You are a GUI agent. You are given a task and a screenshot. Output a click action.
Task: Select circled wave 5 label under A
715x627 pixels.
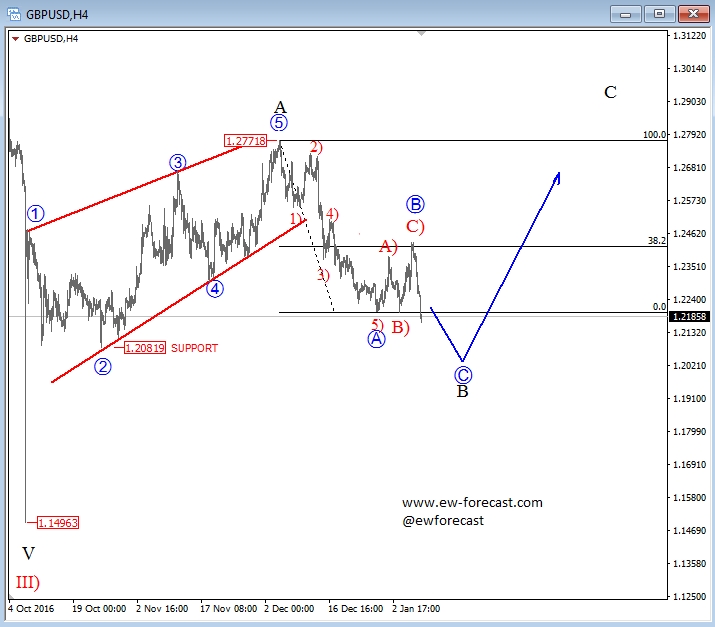tap(279, 123)
